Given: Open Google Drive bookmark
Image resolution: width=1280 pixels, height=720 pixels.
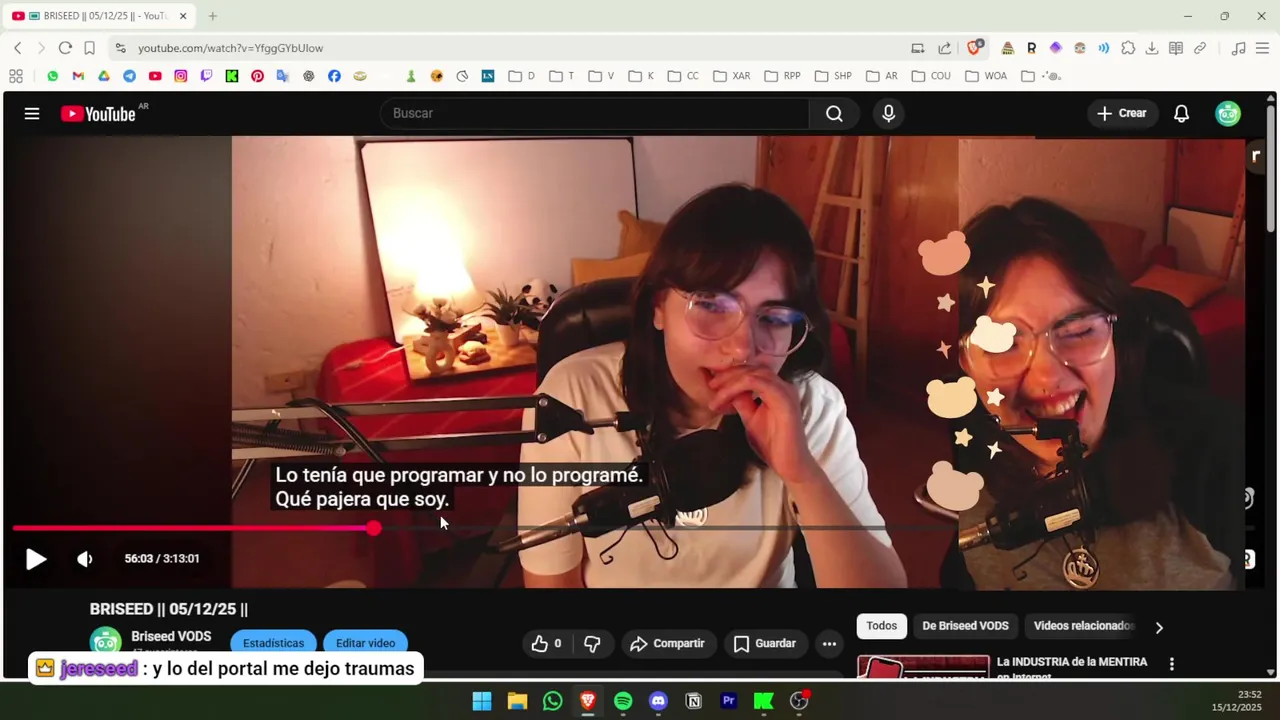Looking at the screenshot, I should pyautogui.click(x=103, y=76).
